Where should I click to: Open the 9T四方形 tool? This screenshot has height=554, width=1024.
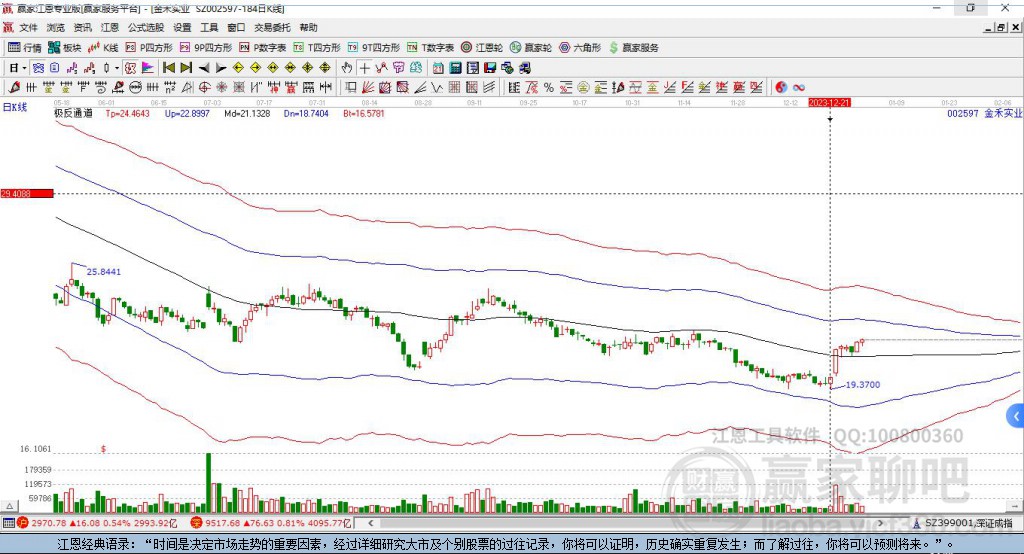374,48
